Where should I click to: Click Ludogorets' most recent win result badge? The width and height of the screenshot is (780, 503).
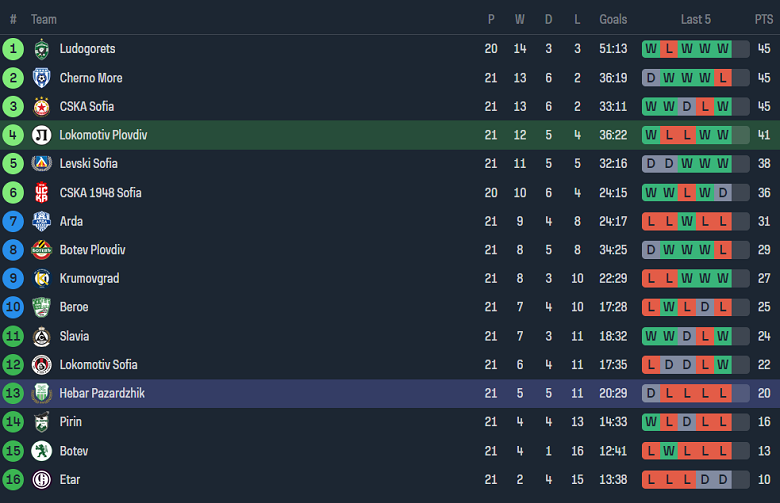coord(723,48)
